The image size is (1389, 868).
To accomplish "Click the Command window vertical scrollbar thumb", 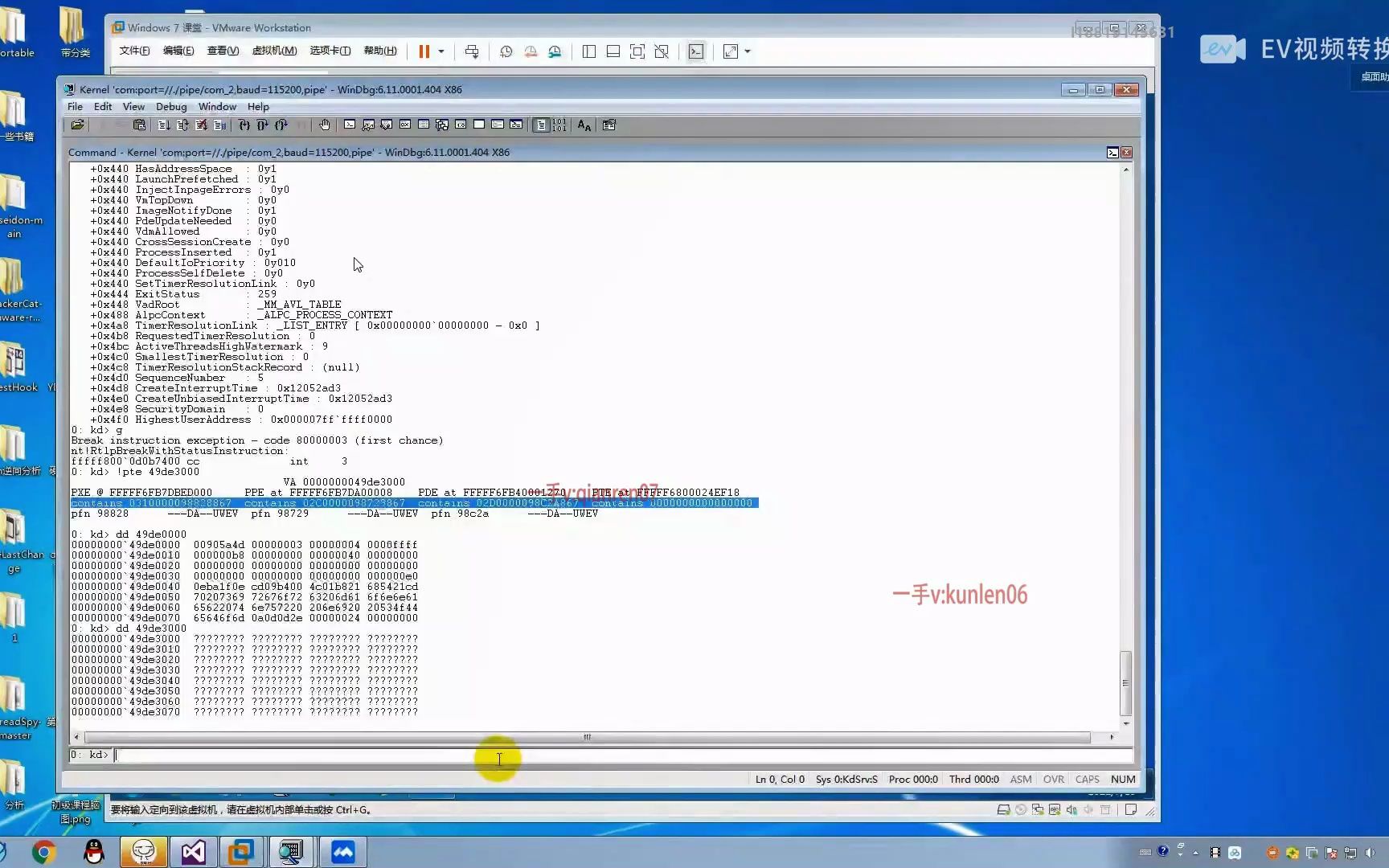I will (x=1125, y=683).
